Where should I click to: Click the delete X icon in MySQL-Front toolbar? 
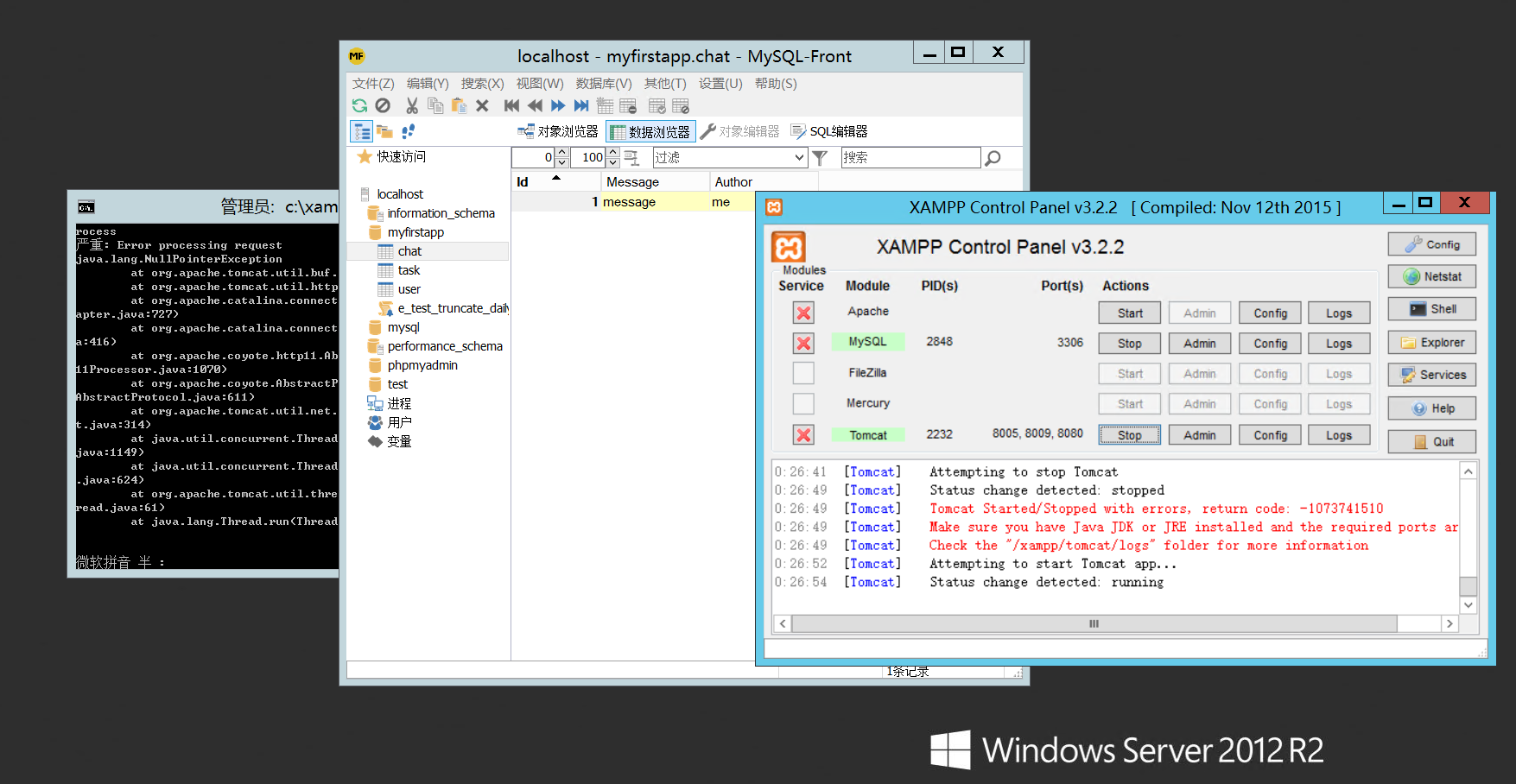tap(482, 105)
